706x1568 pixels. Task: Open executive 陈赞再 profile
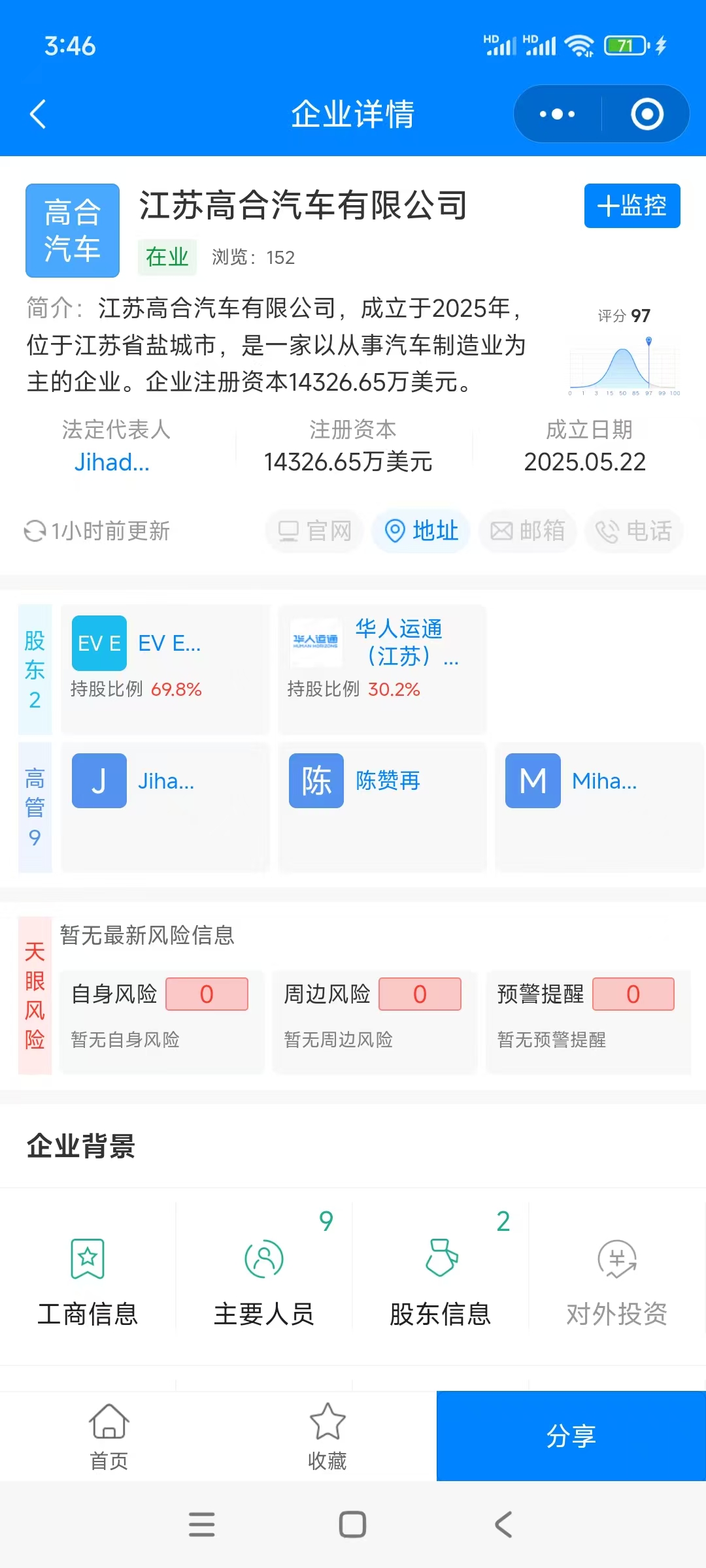tap(382, 808)
